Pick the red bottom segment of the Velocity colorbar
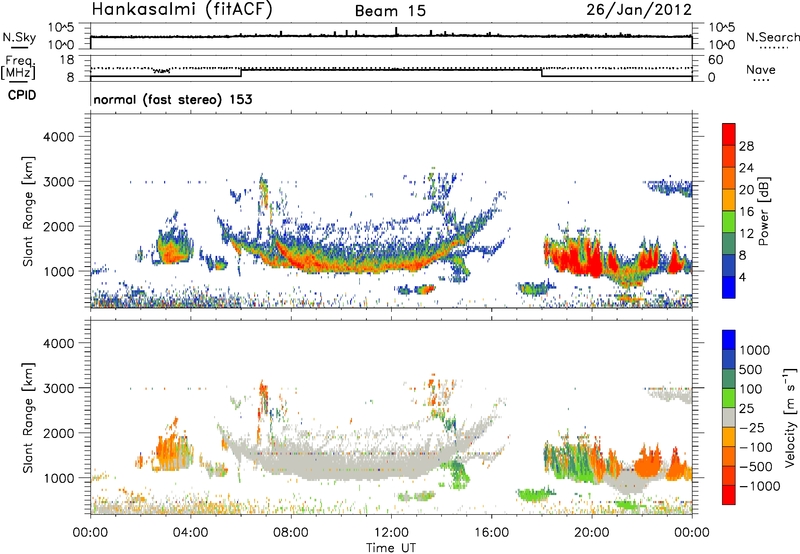The width and height of the screenshot is (800, 554). tap(729, 495)
